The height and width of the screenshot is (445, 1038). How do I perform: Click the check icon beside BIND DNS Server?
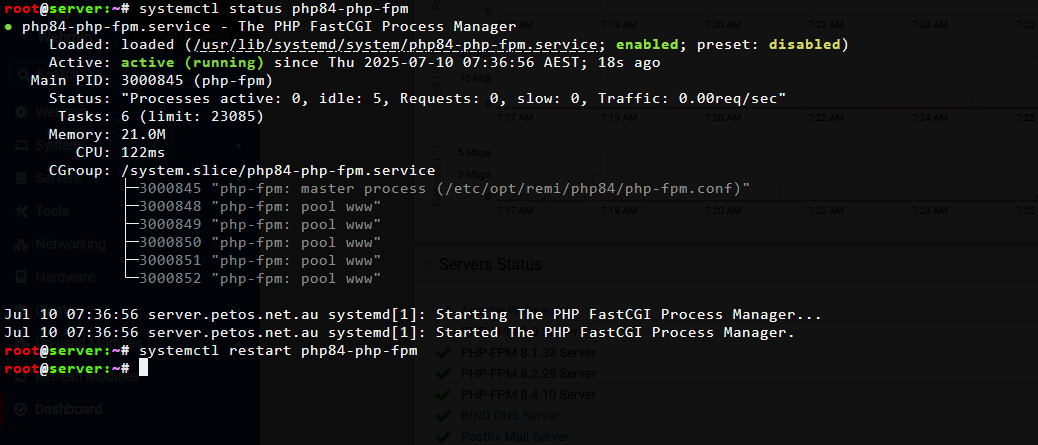444,417
